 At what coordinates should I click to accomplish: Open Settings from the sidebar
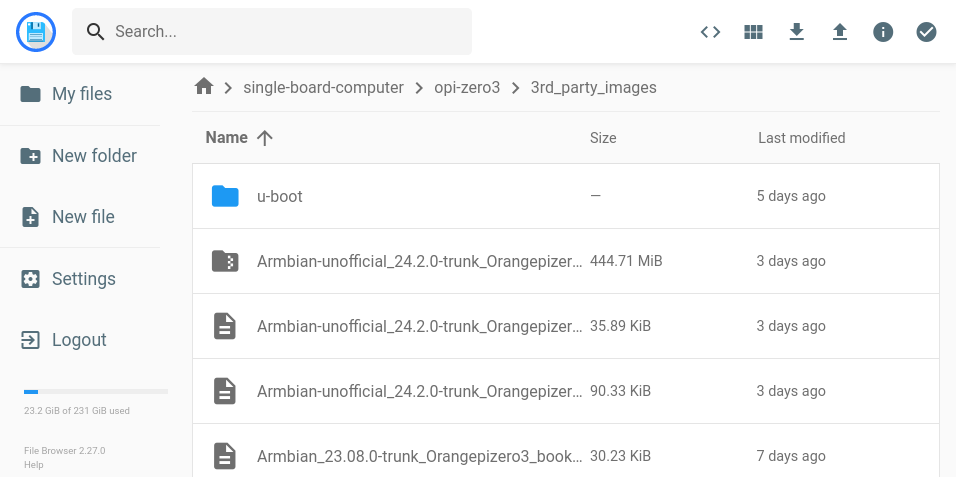(82, 279)
